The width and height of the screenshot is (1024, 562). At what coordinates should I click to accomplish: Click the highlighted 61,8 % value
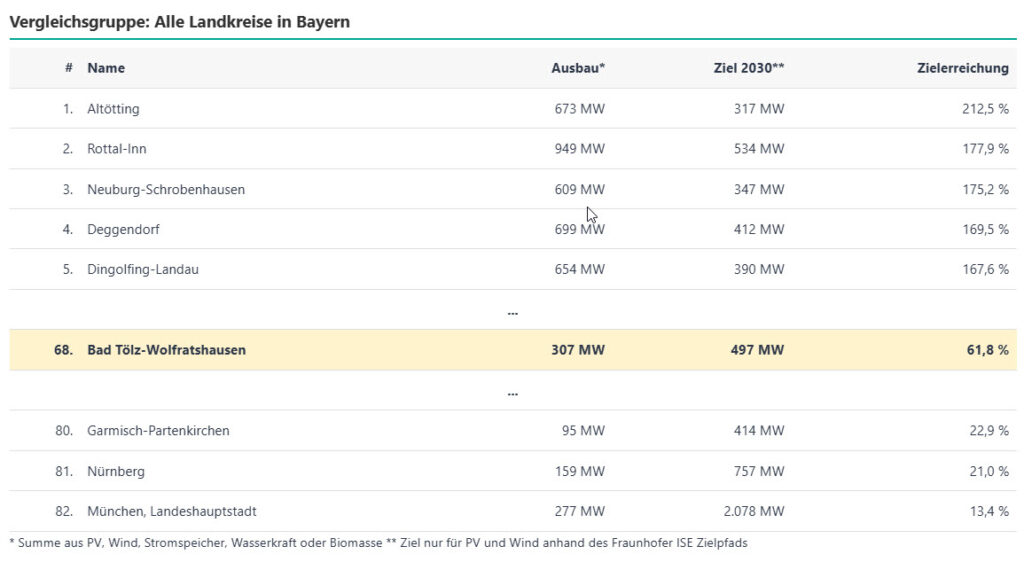988,350
